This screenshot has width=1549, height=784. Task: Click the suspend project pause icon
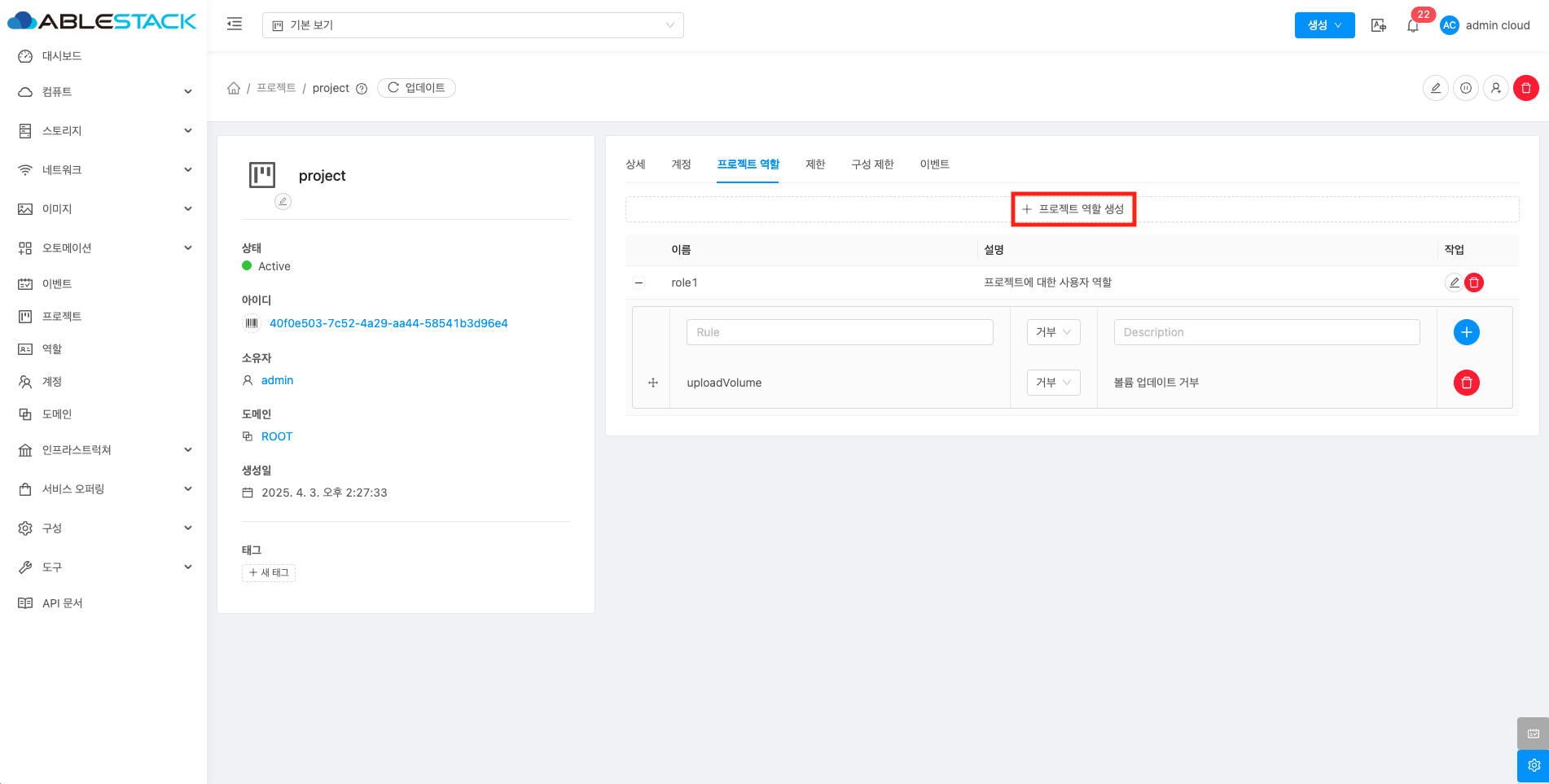pyautogui.click(x=1465, y=88)
